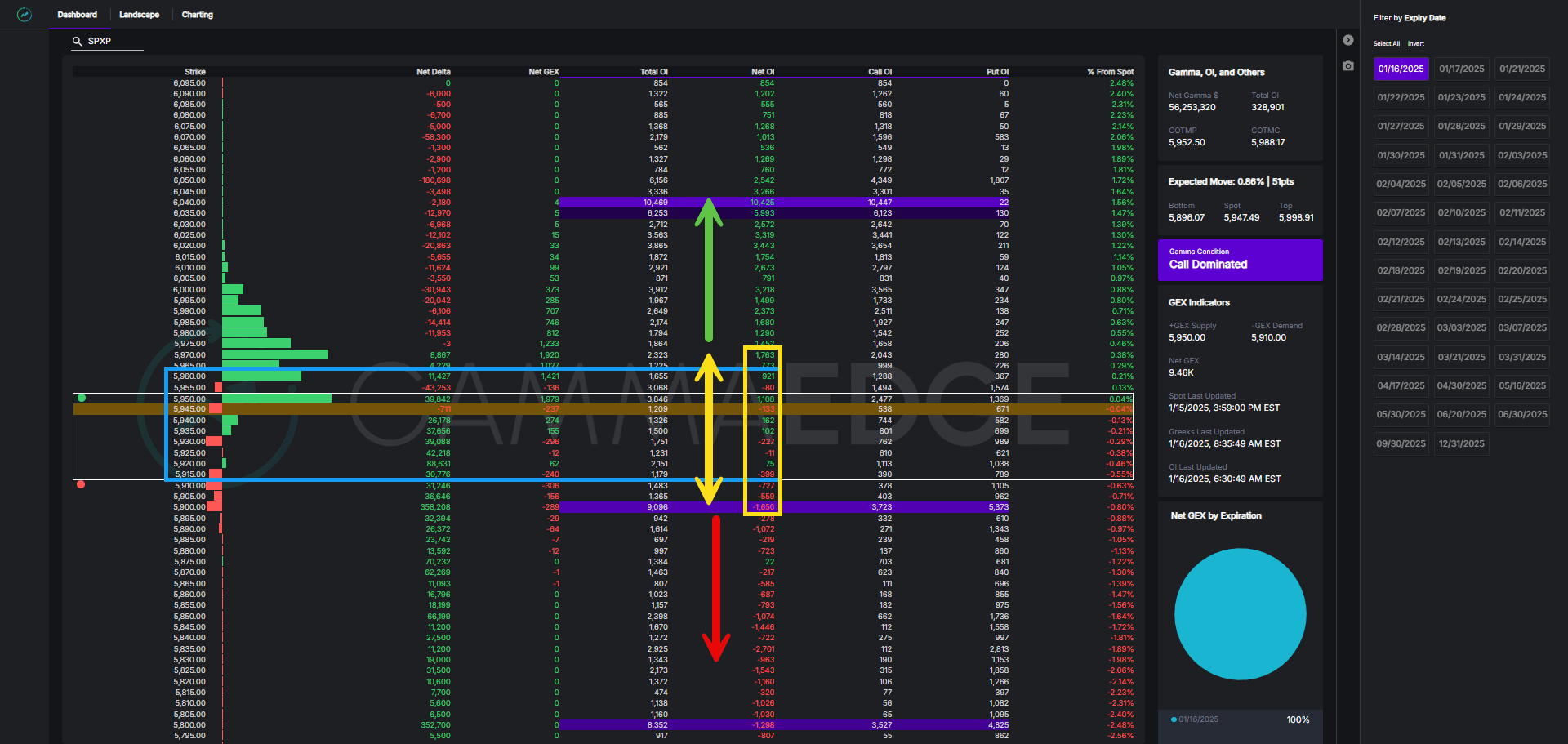Sort by the Net GEX column header

point(544,72)
